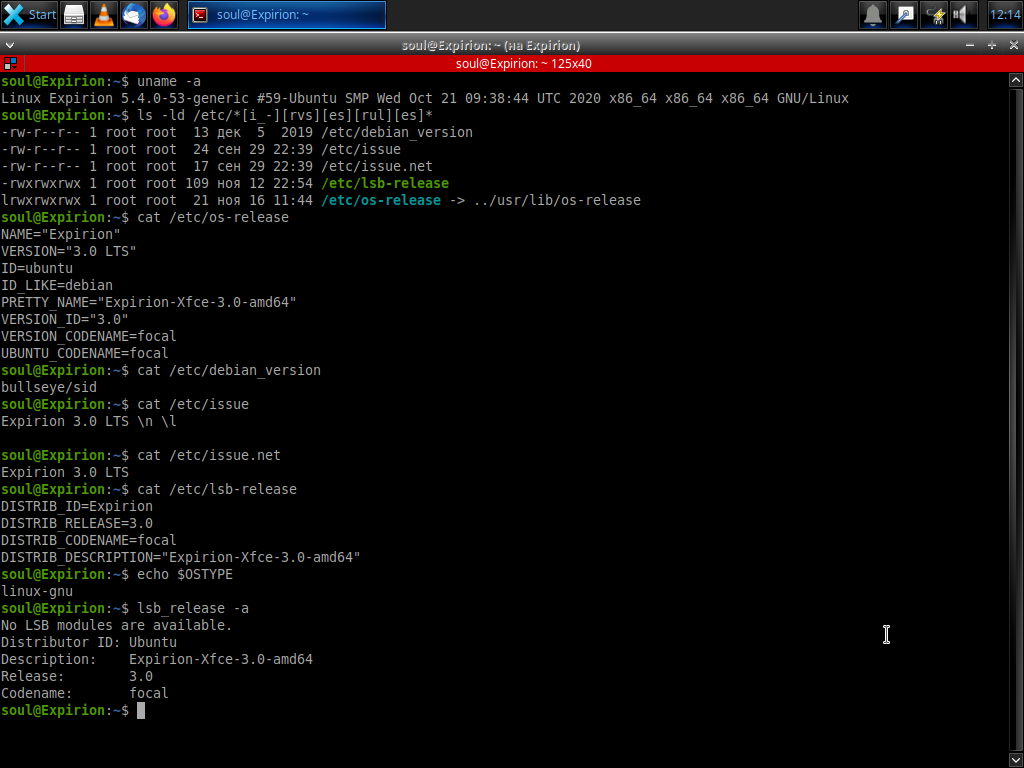Click the /etc/debian_version filename in listing
Screen dimensions: 1024x768
click(x=396, y=133)
